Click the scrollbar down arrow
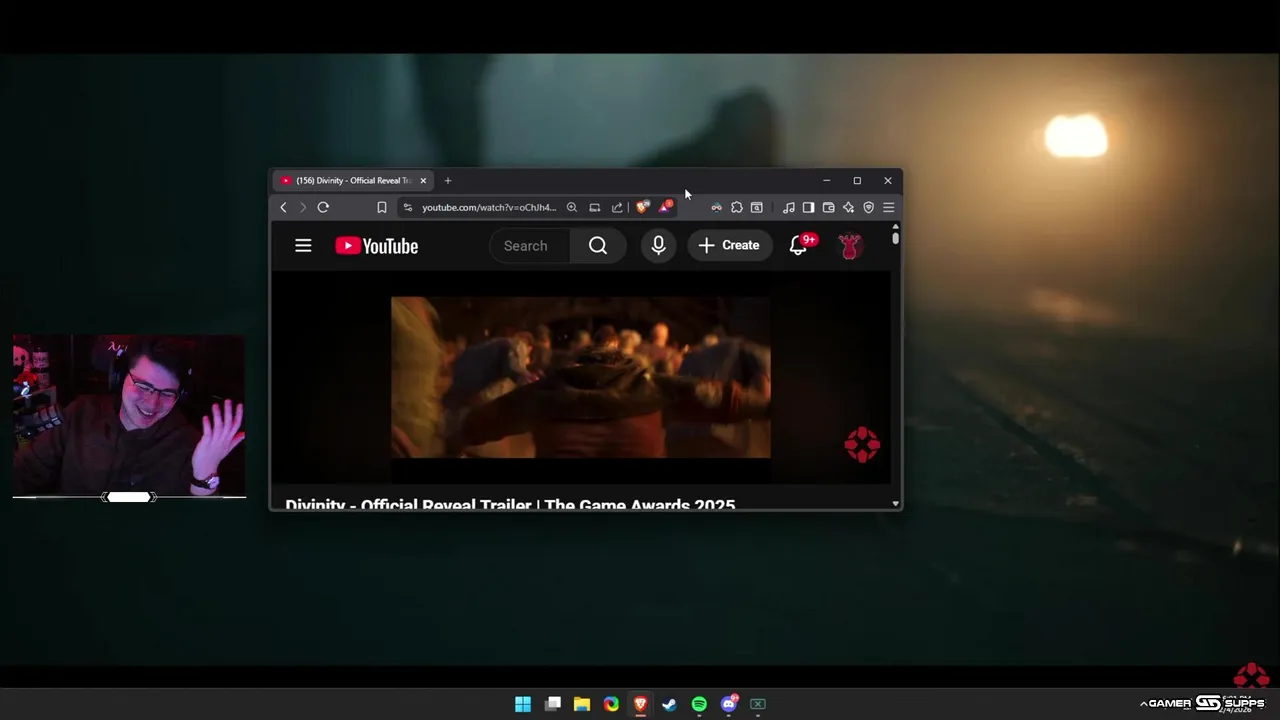 (x=895, y=504)
